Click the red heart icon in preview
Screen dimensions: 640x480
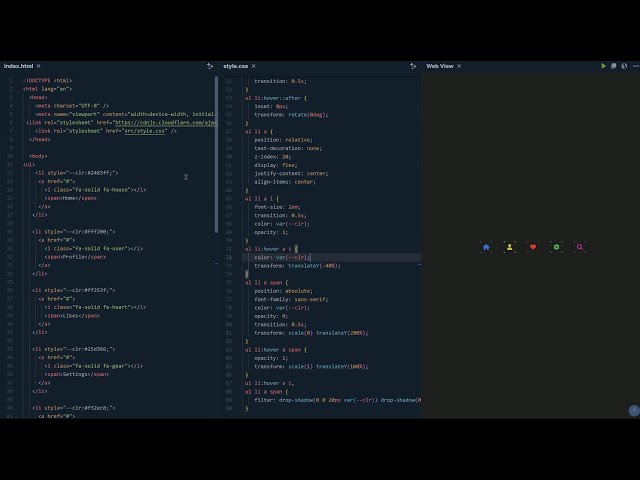533,247
